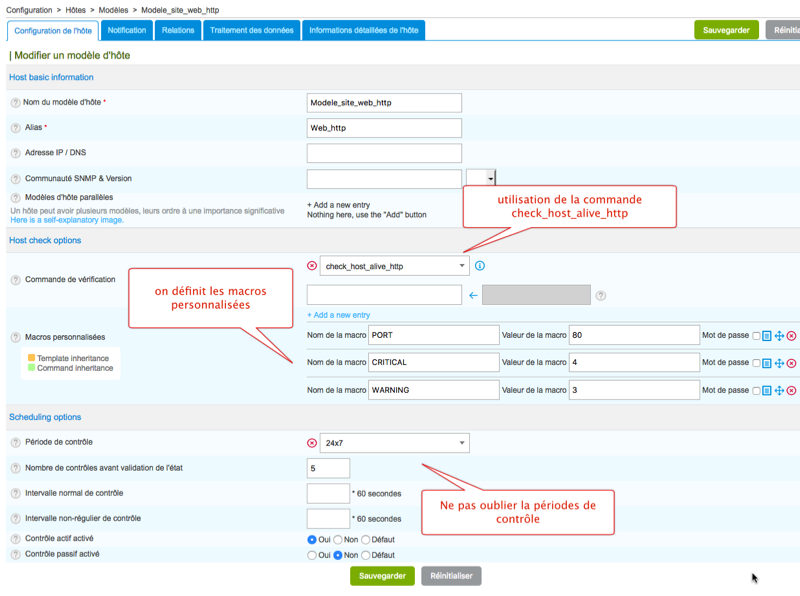Tick password checkbox for PORT macro
The height and width of the screenshot is (596, 800).
click(756, 336)
